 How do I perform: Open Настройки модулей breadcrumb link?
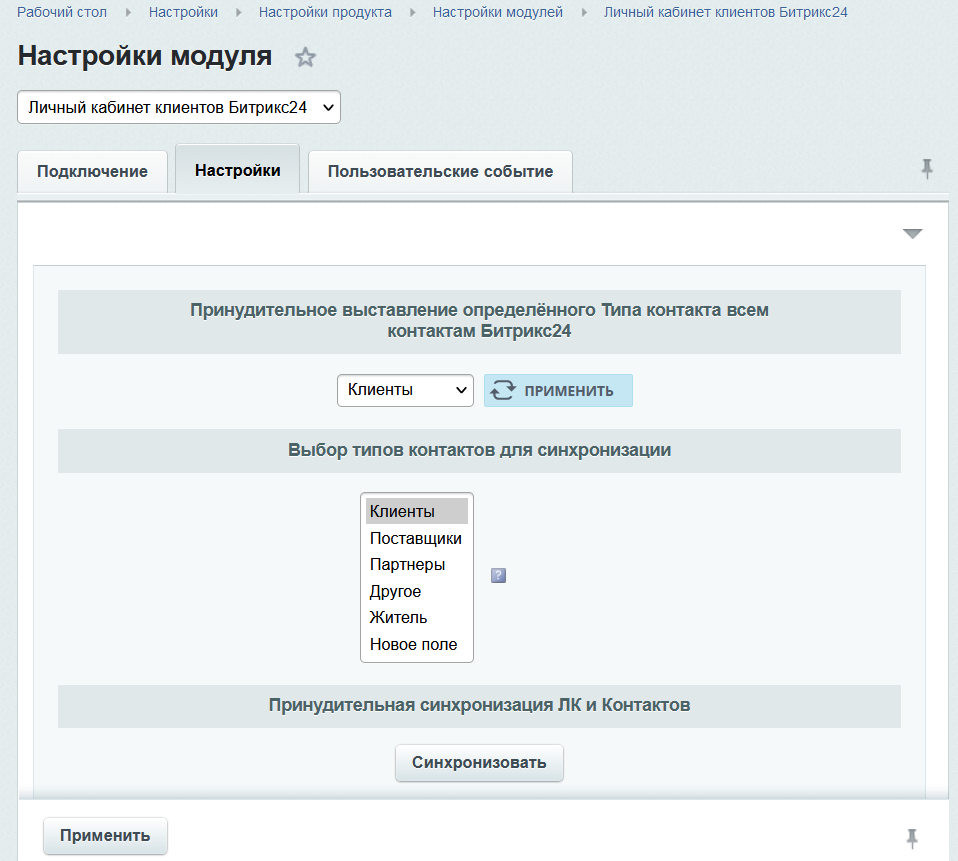497,12
